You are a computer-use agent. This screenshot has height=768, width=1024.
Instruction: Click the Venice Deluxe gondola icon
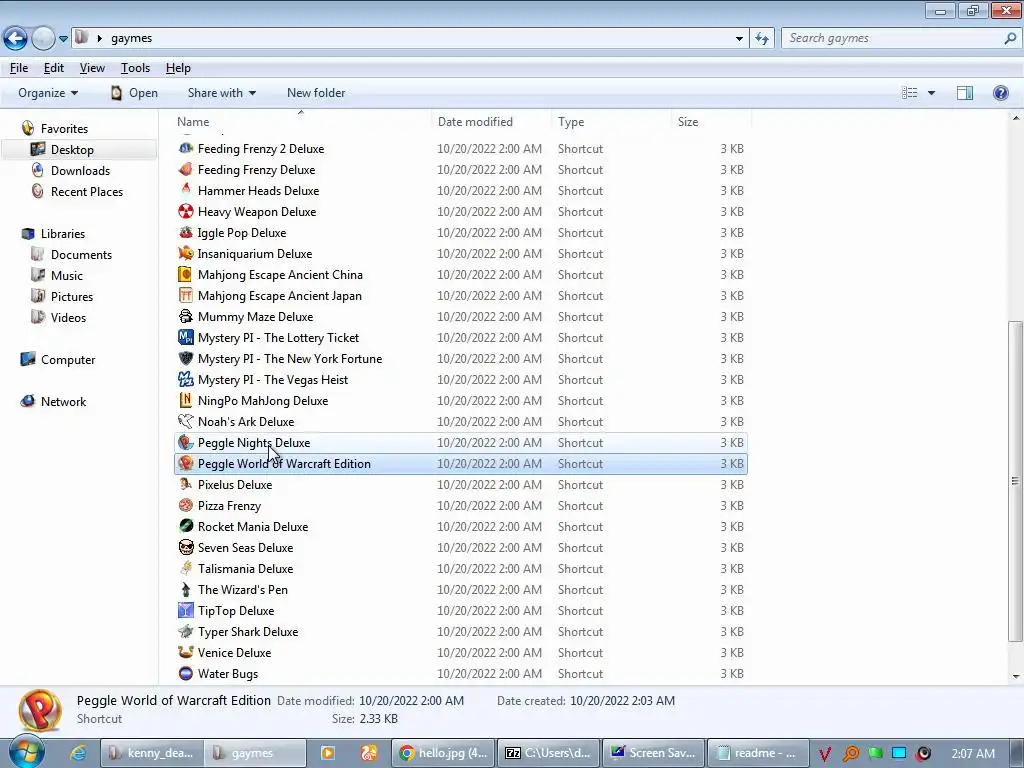tap(186, 652)
